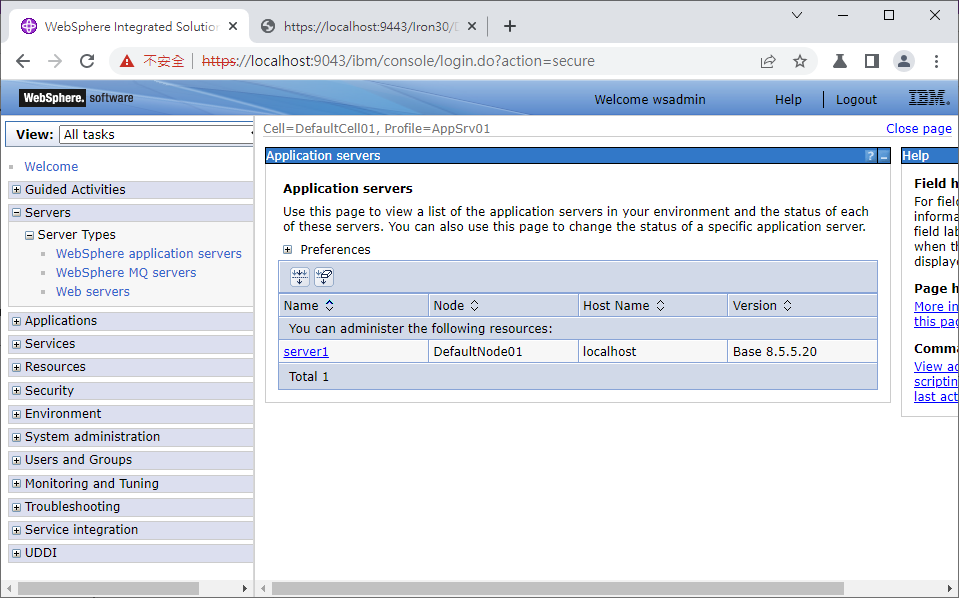Click the Application servers portlet help question icon
This screenshot has height=598, width=959.
coord(870,156)
